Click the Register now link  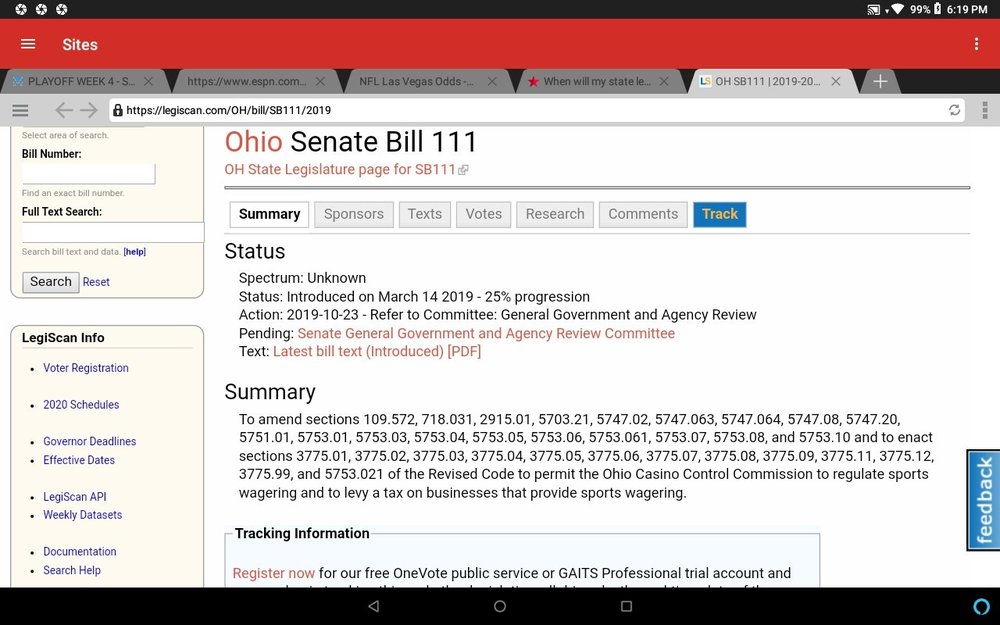[x=274, y=573]
